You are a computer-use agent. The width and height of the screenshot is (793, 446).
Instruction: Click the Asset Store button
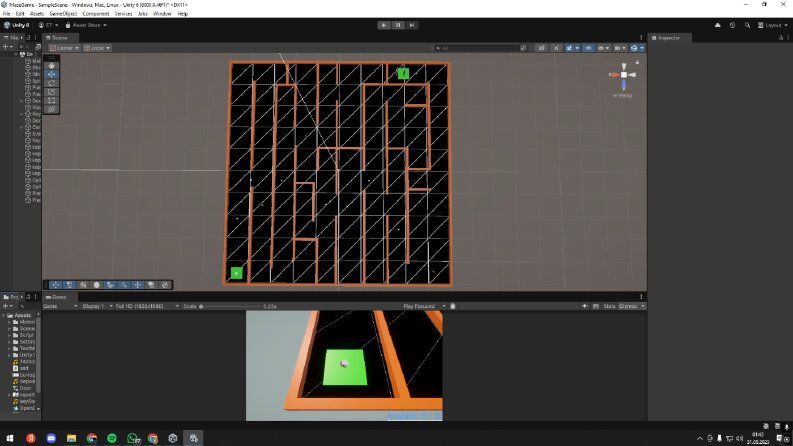[86, 25]
